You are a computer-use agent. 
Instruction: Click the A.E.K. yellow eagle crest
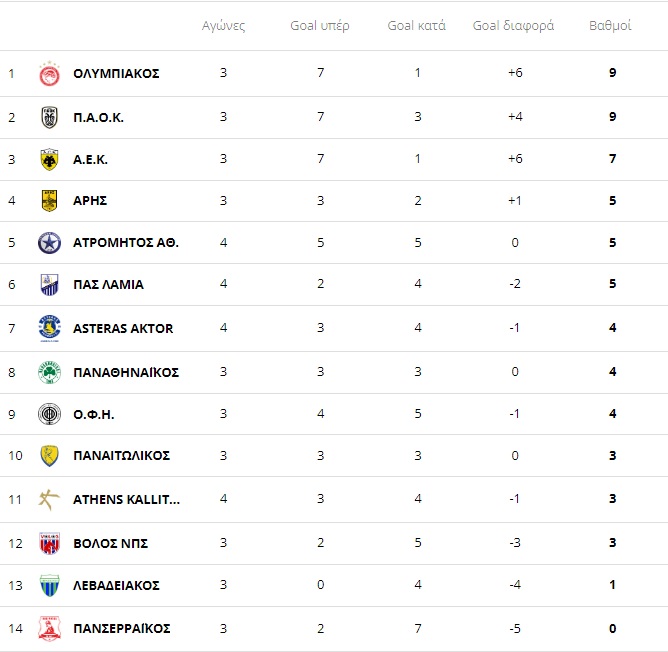[x=49, y=159]
